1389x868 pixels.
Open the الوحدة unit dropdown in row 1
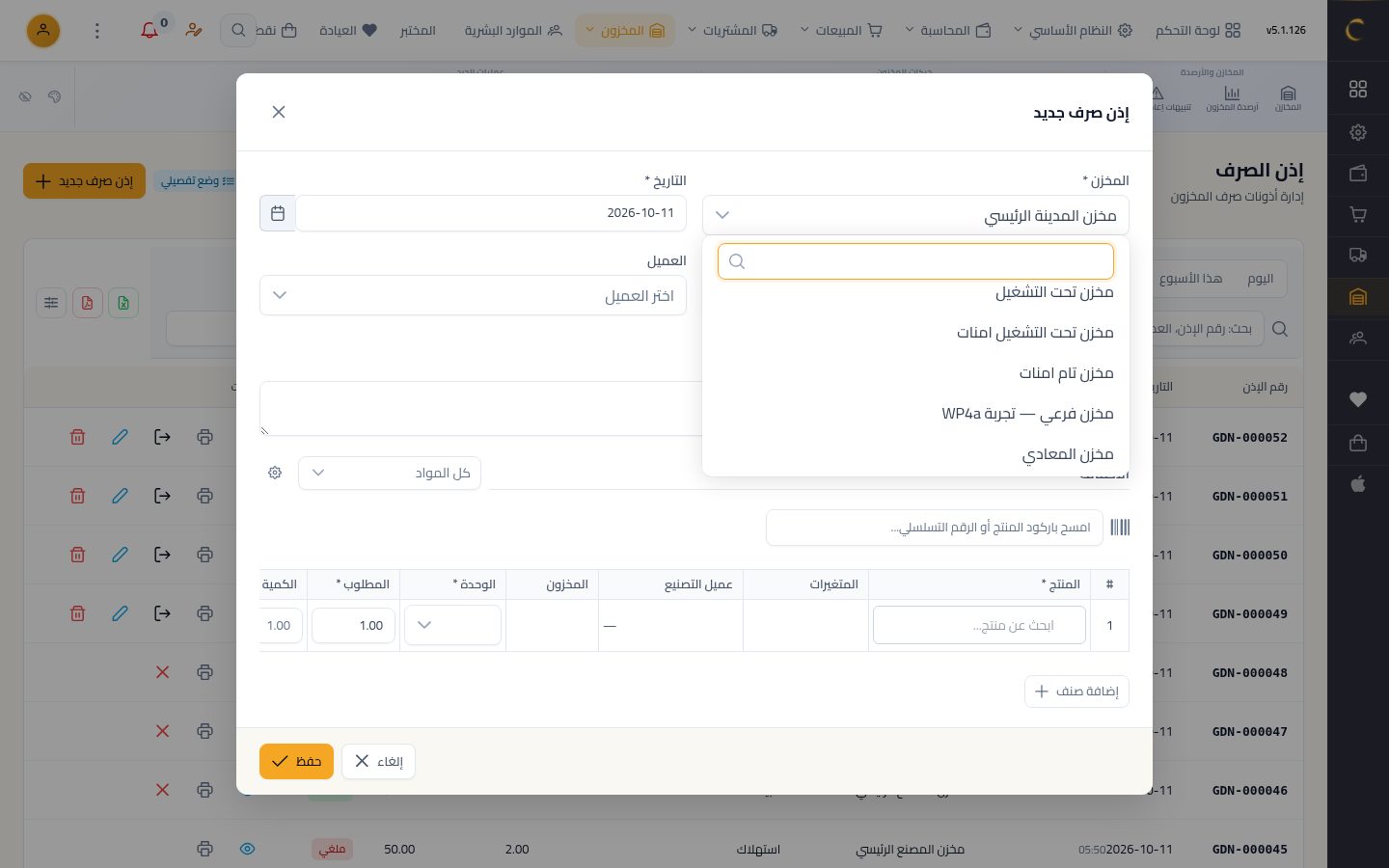coord(452,625)
